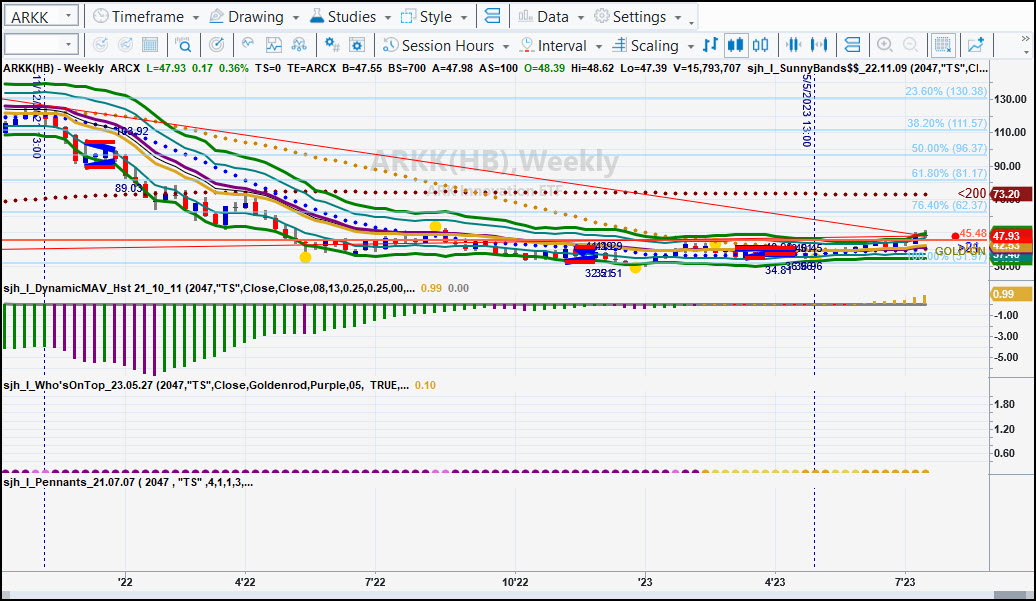
Task: Click the red 47.93 last price tag
Action: [1010, 236]
